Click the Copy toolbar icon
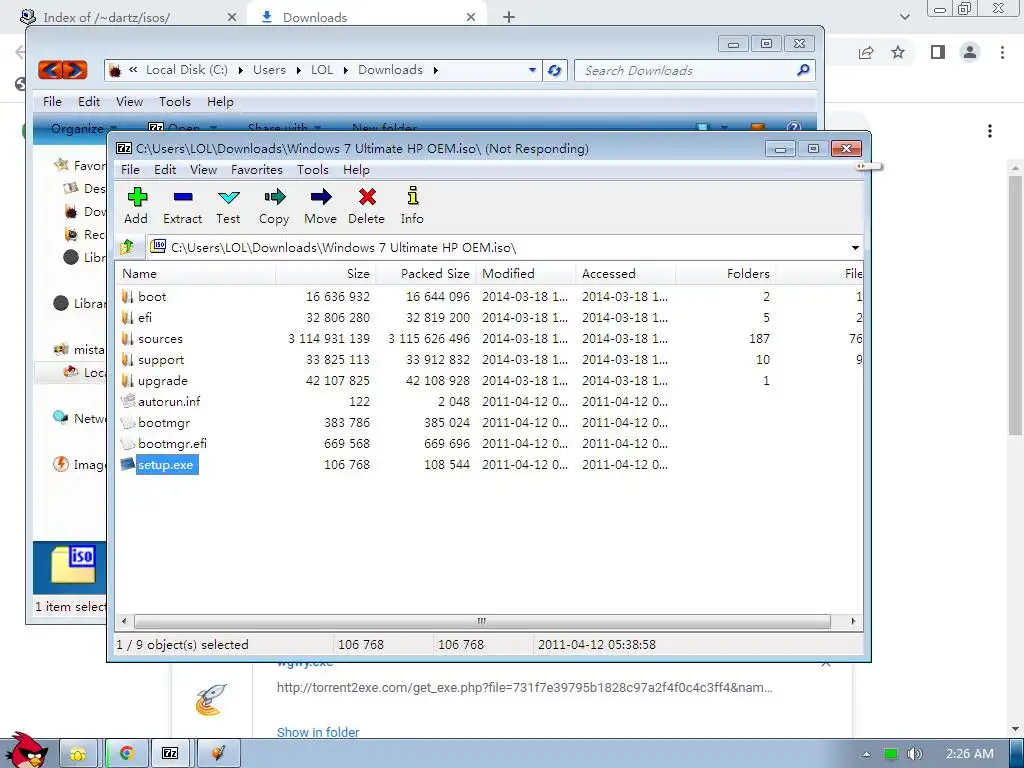The height and width of the screenshot is (768, 1024). point(275,197)
